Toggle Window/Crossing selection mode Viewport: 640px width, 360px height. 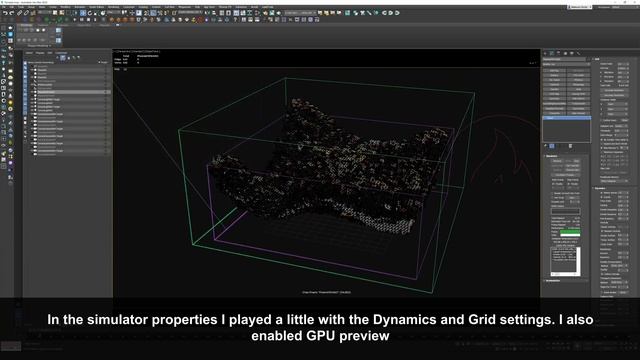pos(75,13)
